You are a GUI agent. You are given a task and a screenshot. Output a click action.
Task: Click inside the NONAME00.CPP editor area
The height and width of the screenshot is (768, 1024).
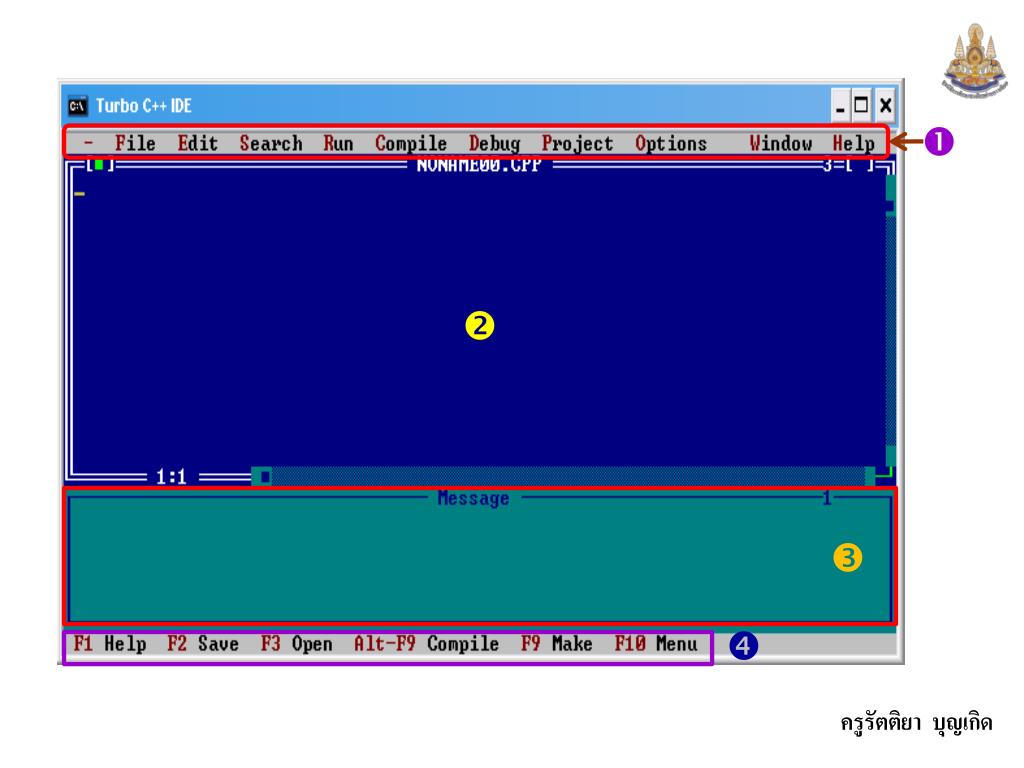tap(477, 320)
